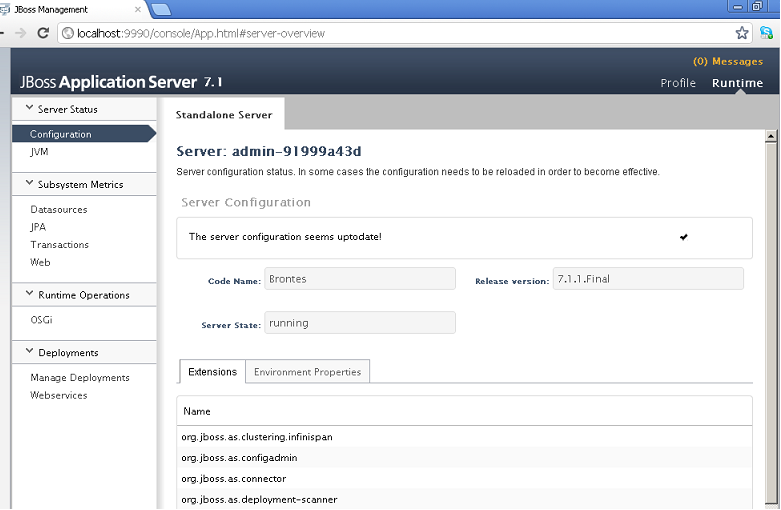
Task: Click the browser reload button
Action: click(43, 33)
